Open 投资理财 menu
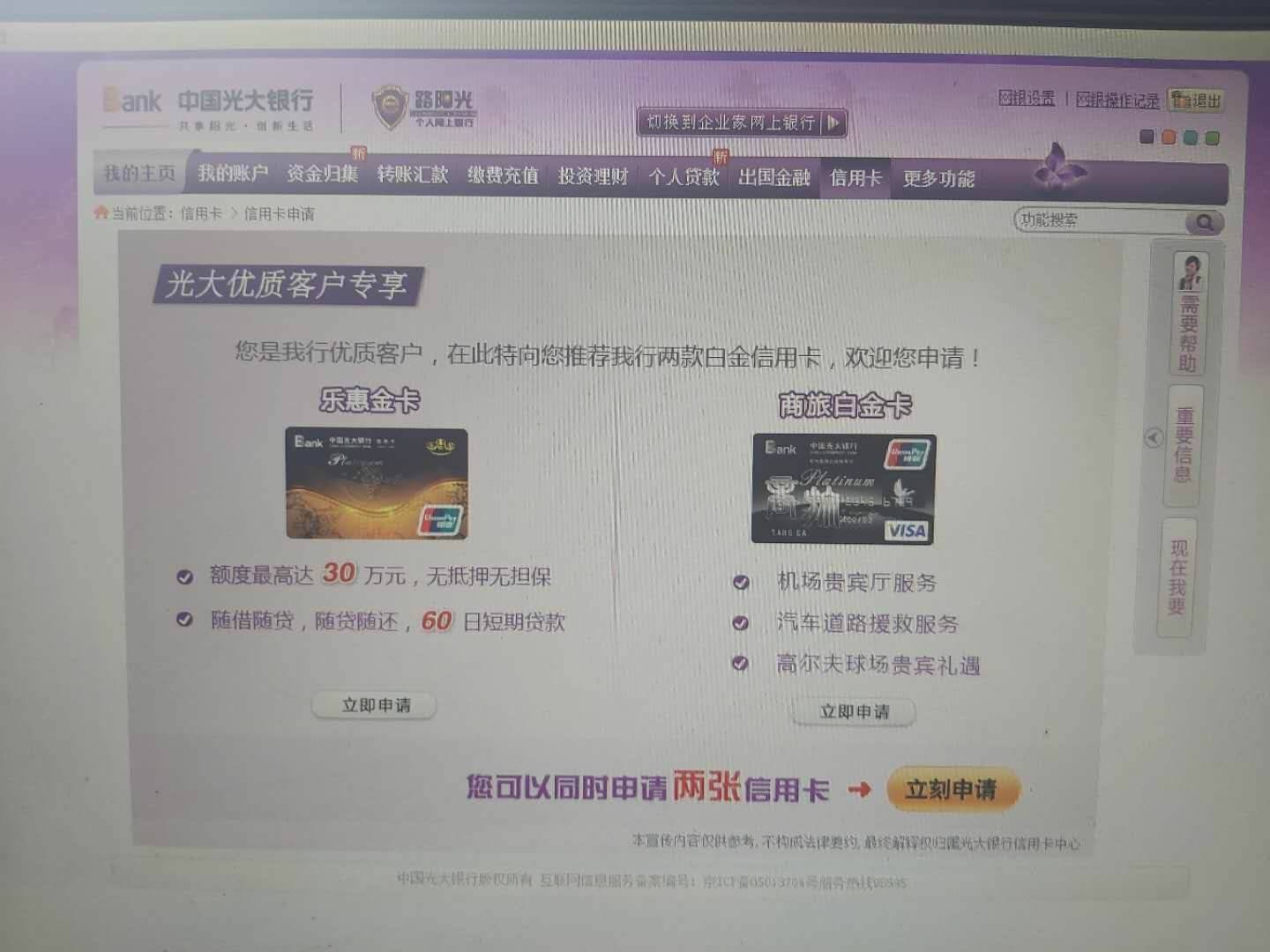1270x952 pixels. pyautogui.click(x=593, y=176)
